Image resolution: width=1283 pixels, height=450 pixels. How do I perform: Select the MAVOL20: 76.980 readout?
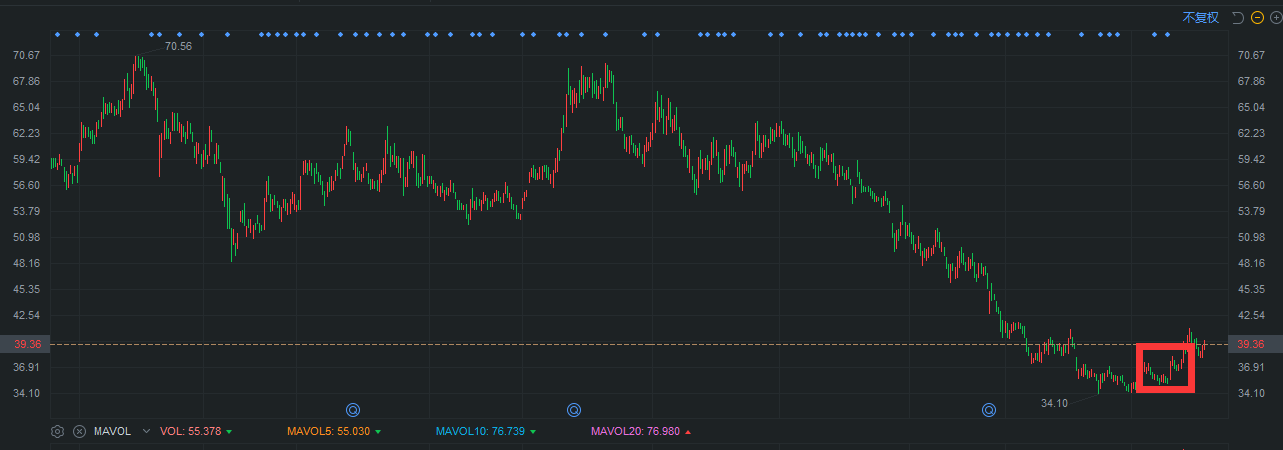tap(634, 432)
